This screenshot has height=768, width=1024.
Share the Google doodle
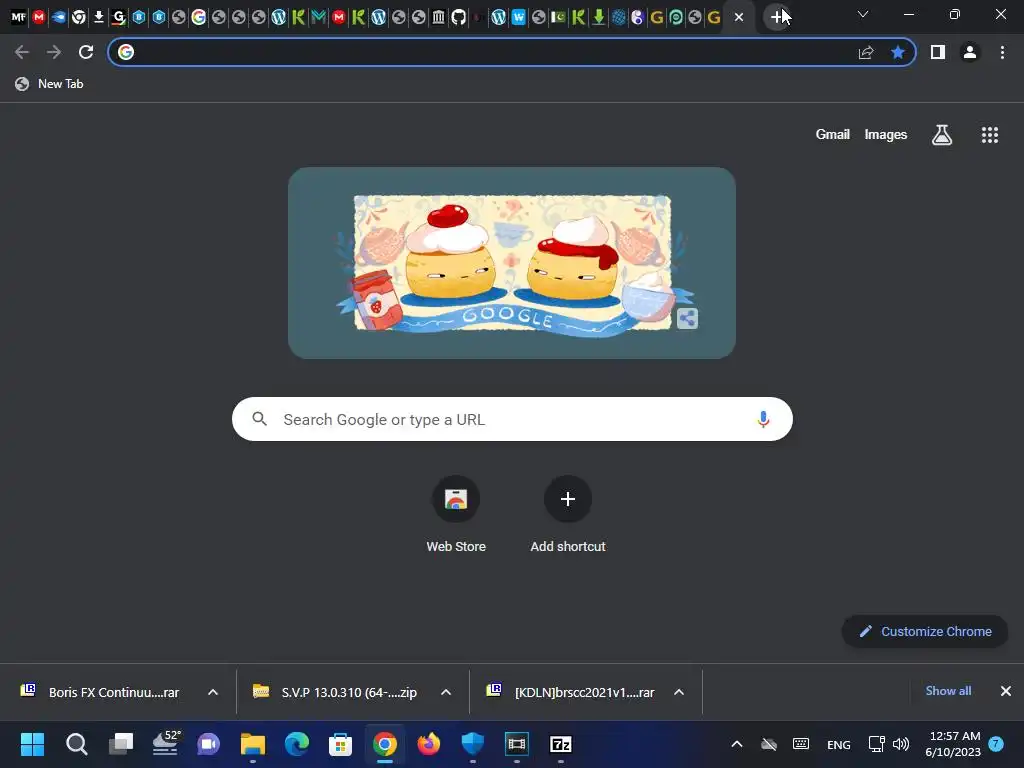click(x=686, y=319)
